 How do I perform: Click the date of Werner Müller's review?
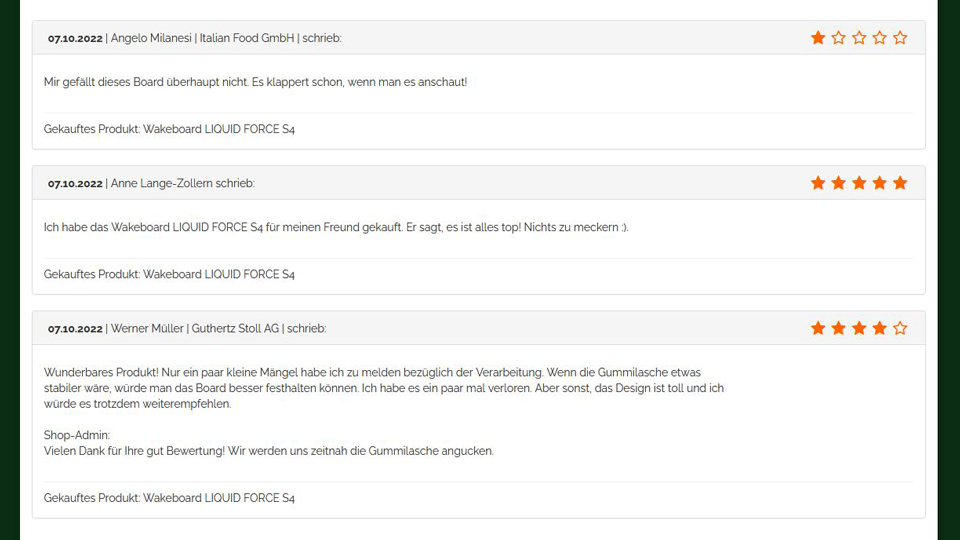pyautogui.click(x=75, y=328)
